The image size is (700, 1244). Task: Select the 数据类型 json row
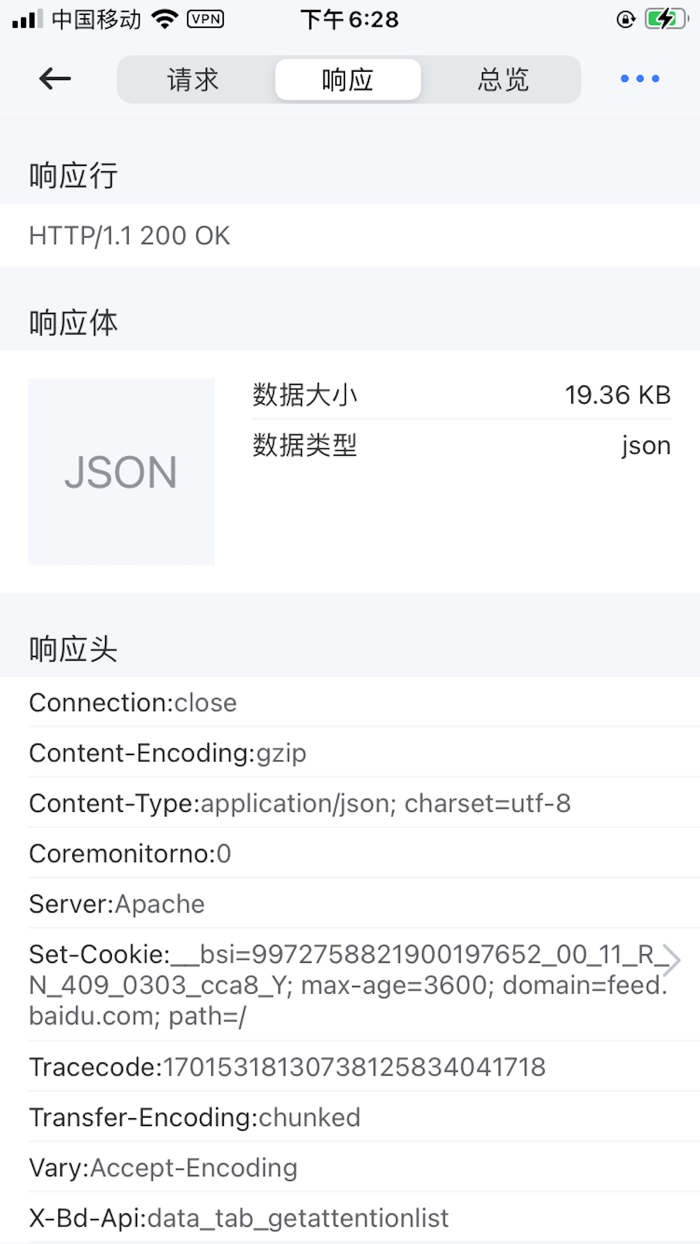[460, 446]
